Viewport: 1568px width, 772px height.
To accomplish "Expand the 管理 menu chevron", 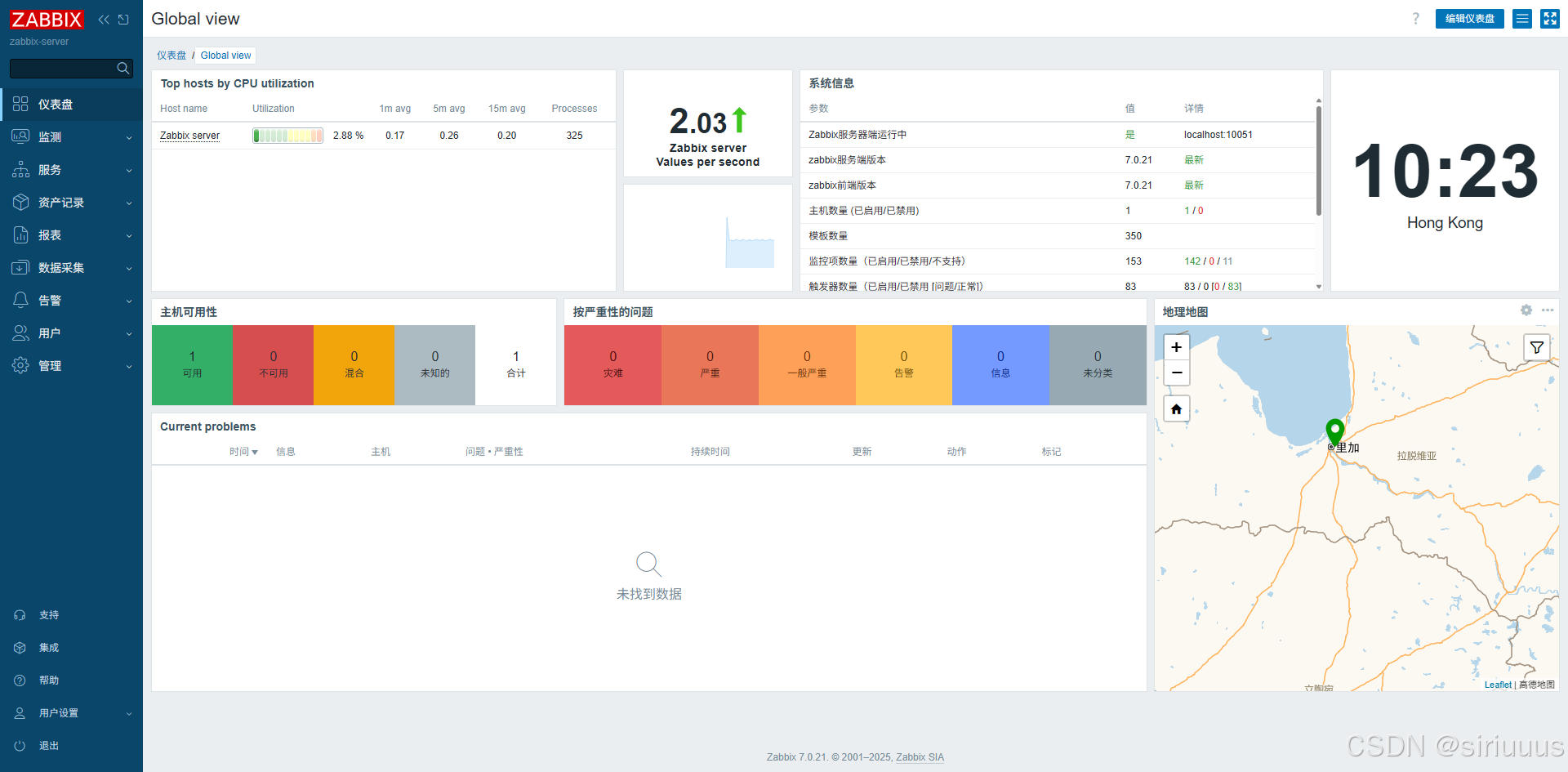I will click(x=129, y=367).
